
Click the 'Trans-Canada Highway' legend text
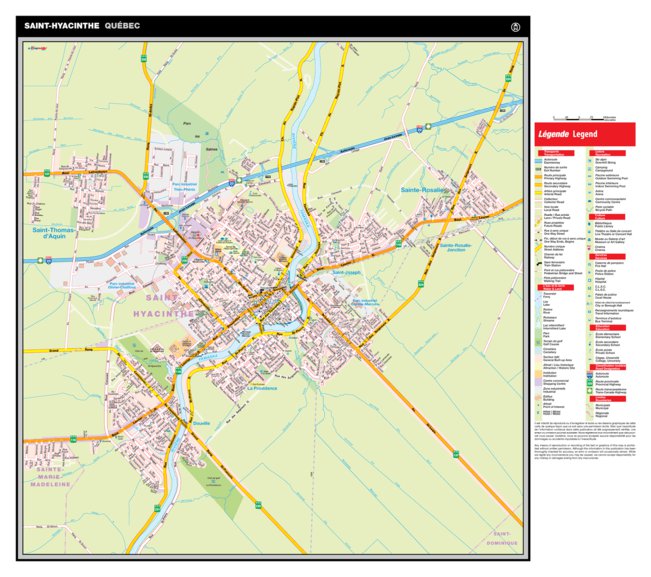pos(611,392)
